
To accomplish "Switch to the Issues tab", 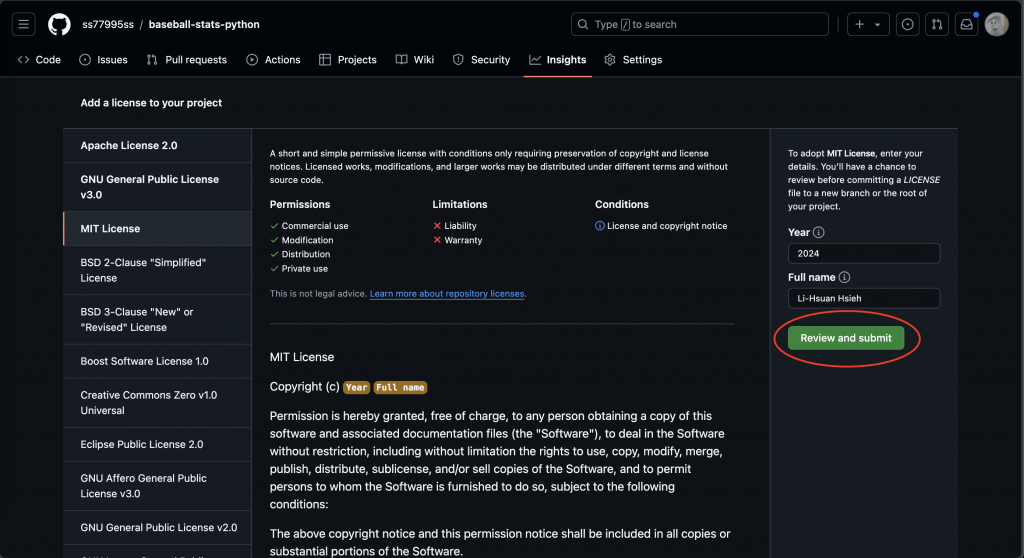I will click(x=103, y=59).
